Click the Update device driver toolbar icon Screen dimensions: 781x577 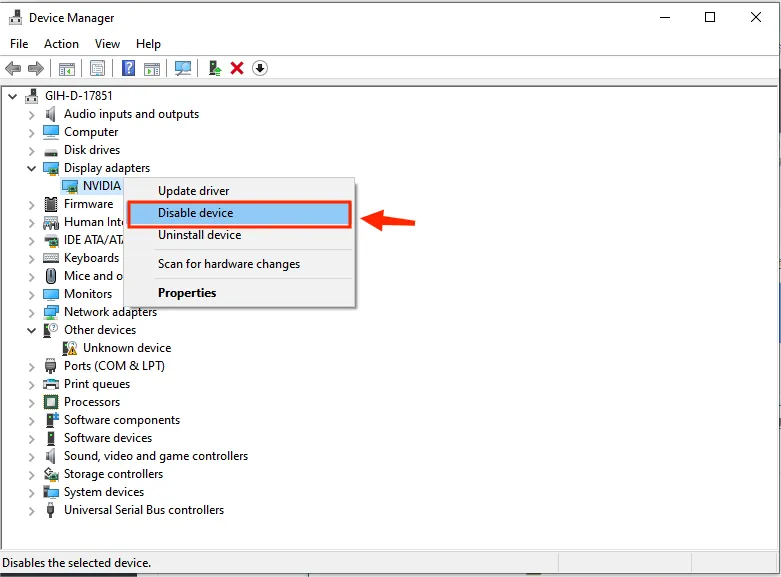tap(215, 68)
